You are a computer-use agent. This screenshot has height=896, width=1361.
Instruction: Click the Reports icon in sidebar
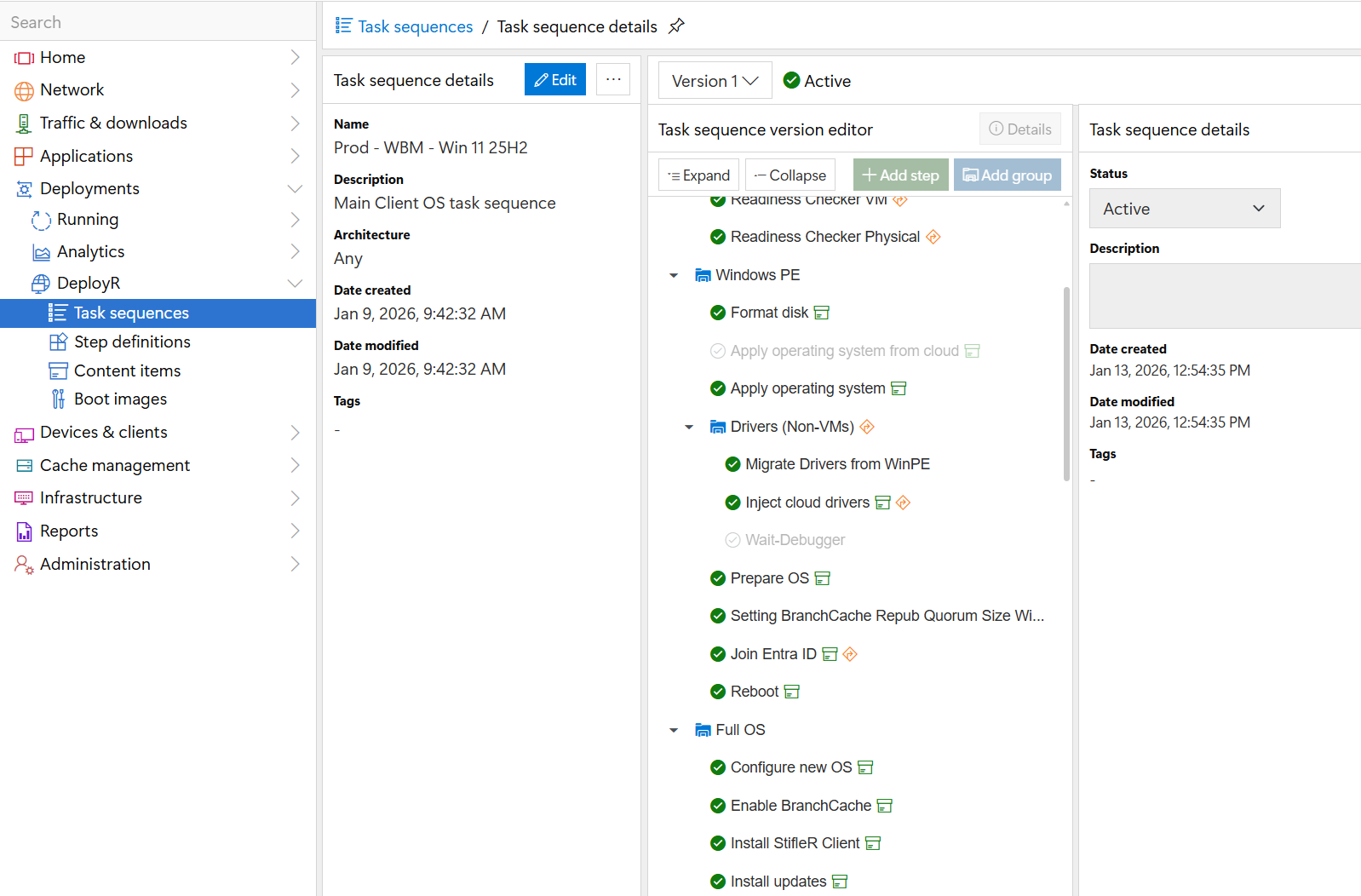[24, 531]
